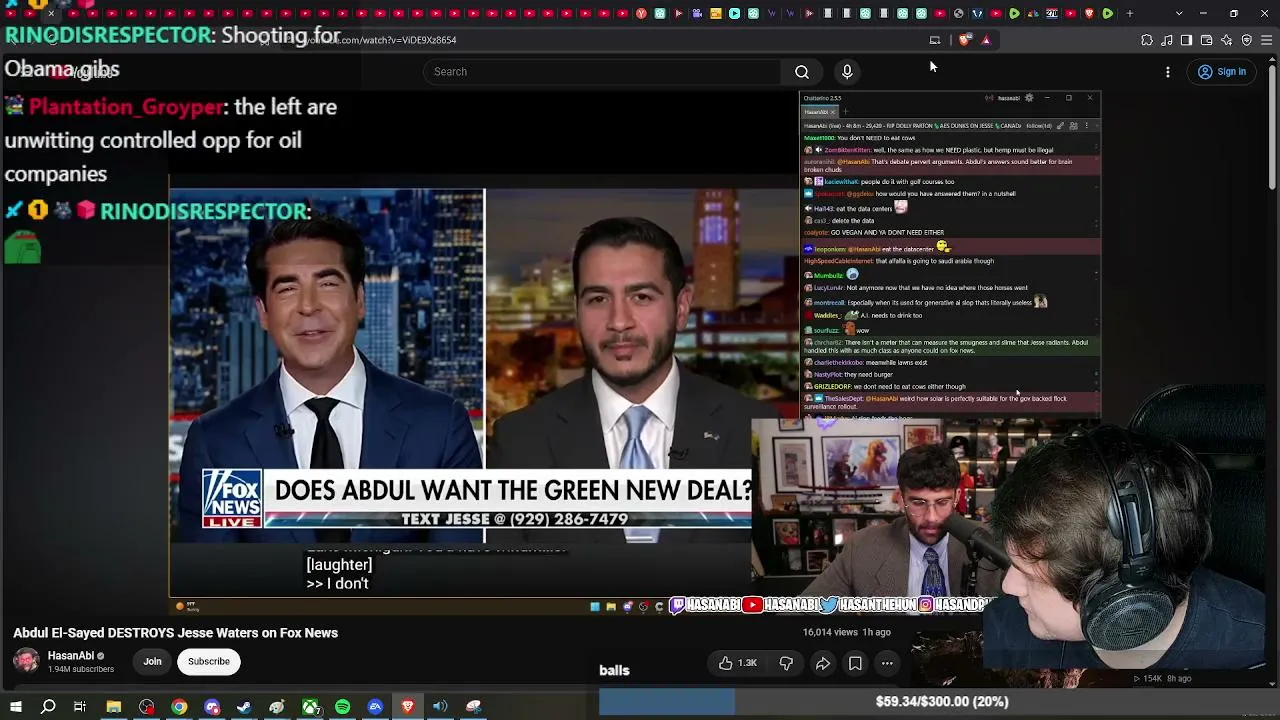Image resolution: width=1280 pixels, height=720 pixels.
Task: Join the HasanAbi channel membership
Action: pyautogui.click(x=152, y=661)
